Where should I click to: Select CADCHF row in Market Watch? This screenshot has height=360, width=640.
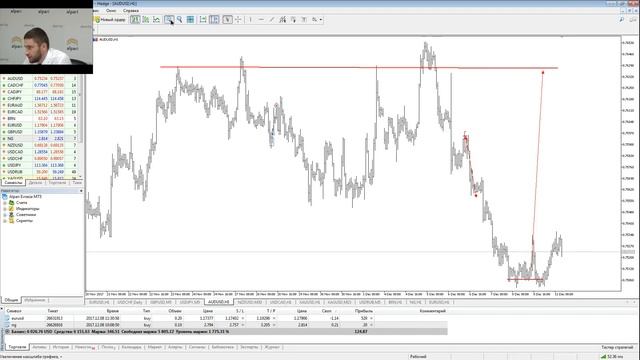click(x=40, y=85)
